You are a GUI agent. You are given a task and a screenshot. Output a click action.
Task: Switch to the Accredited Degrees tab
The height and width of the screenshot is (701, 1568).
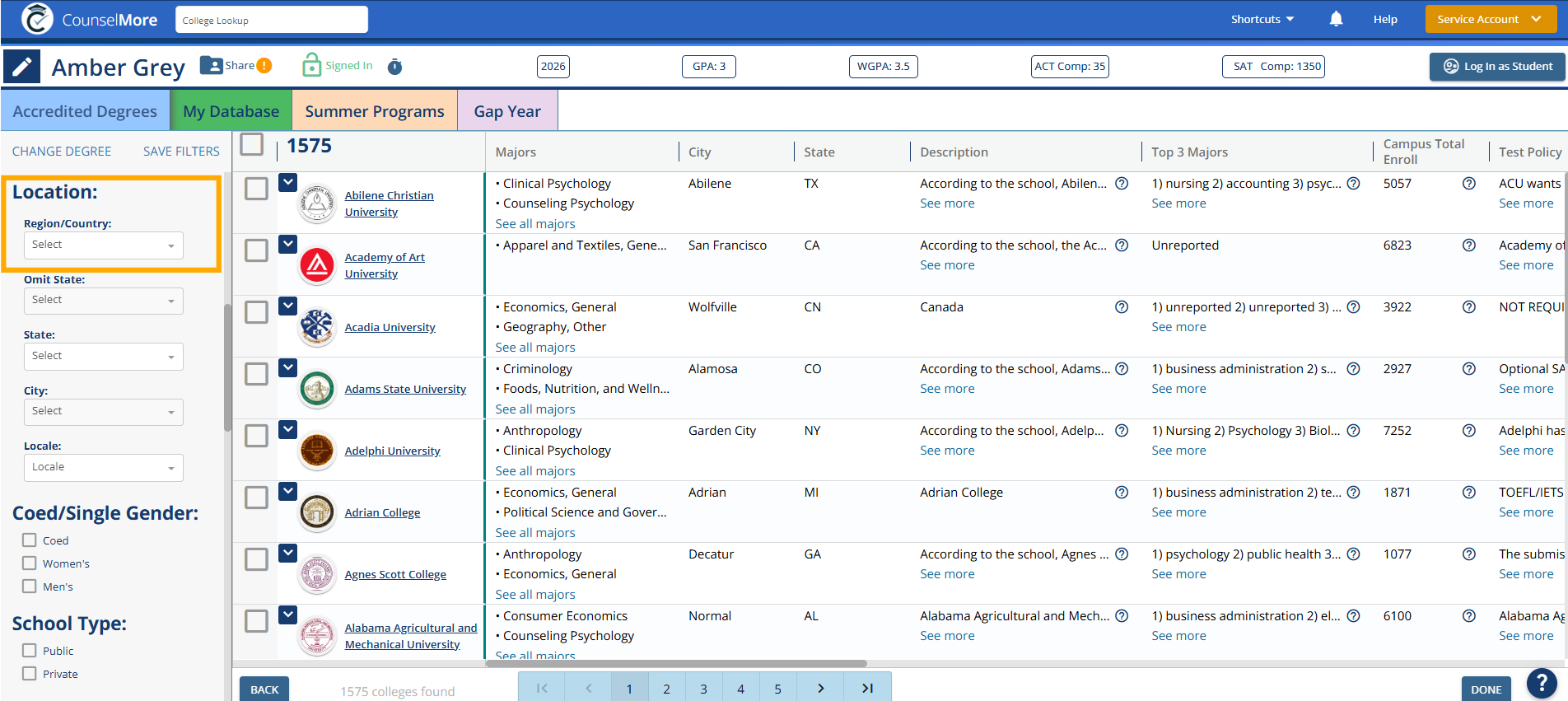click(x=85, y=111)
